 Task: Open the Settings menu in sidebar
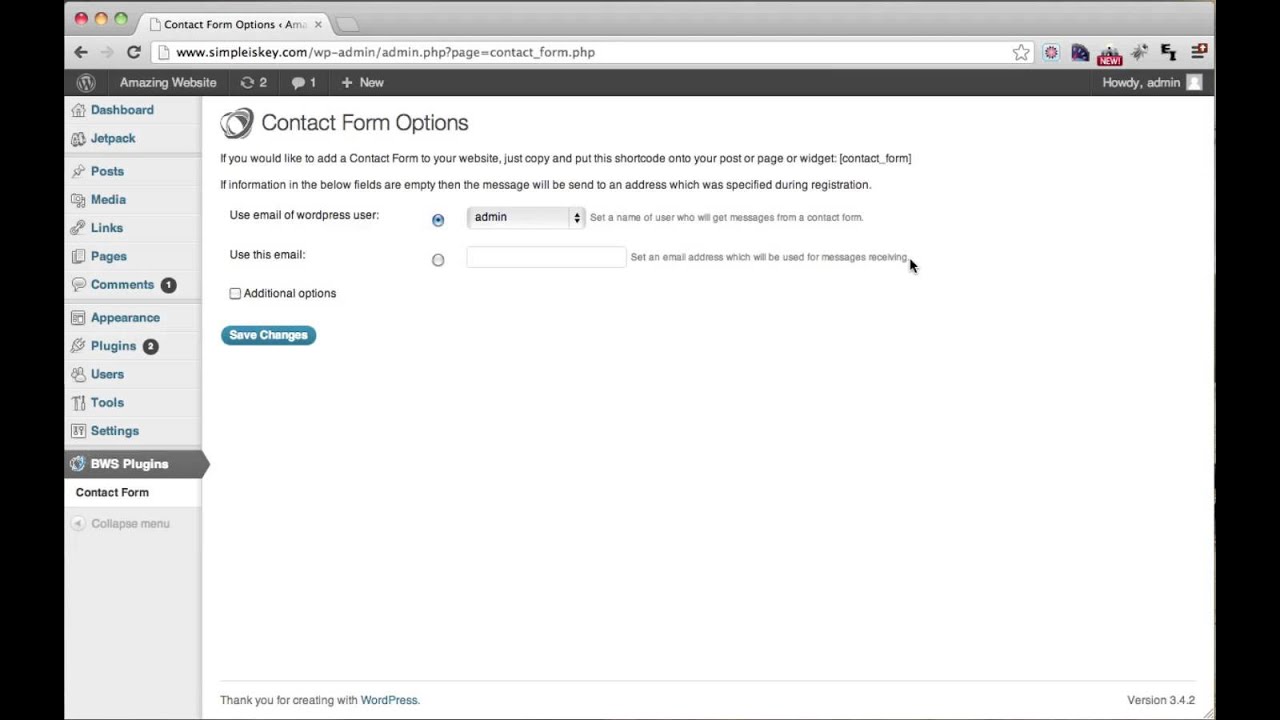pyautogui.click(x=115, y=431)
